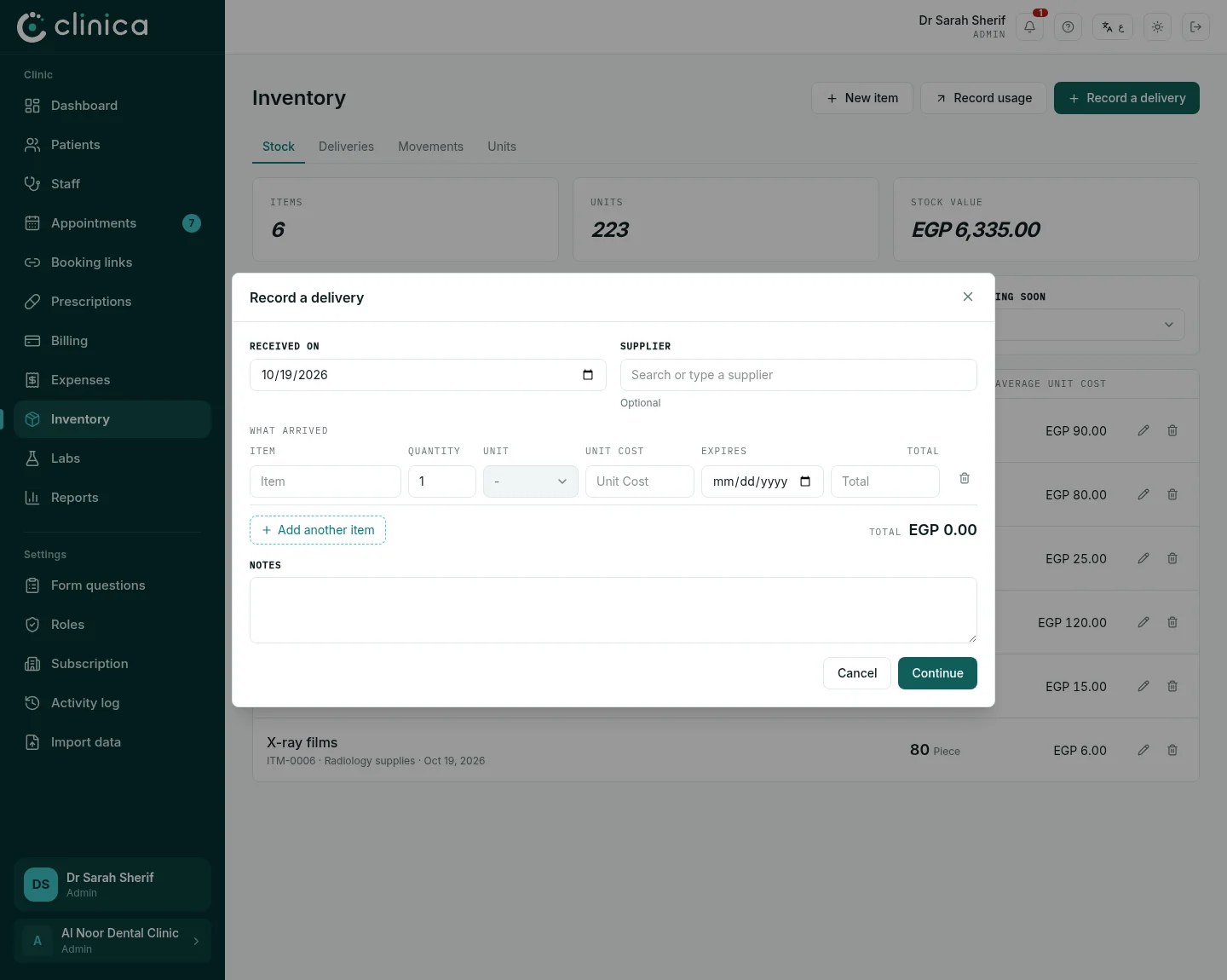Click the logout icon in header
The width and height of the screenshot is (1227, 980).
click(x=1195, y=27)
